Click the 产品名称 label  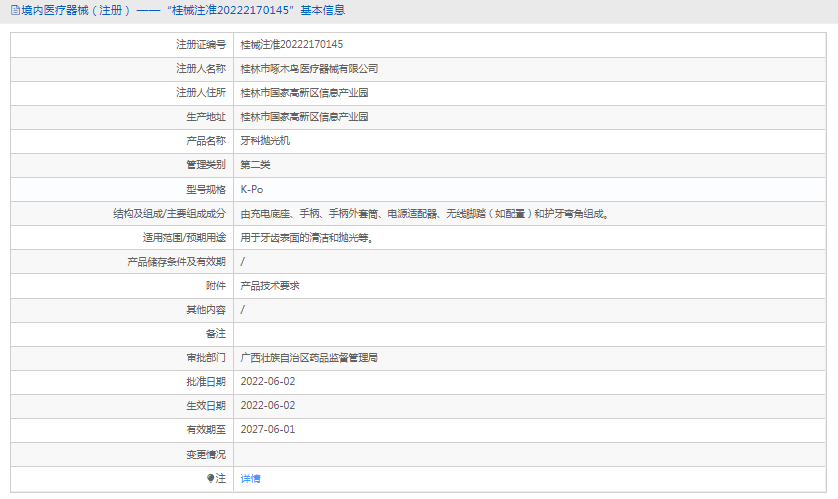click(x=206, y=141)
